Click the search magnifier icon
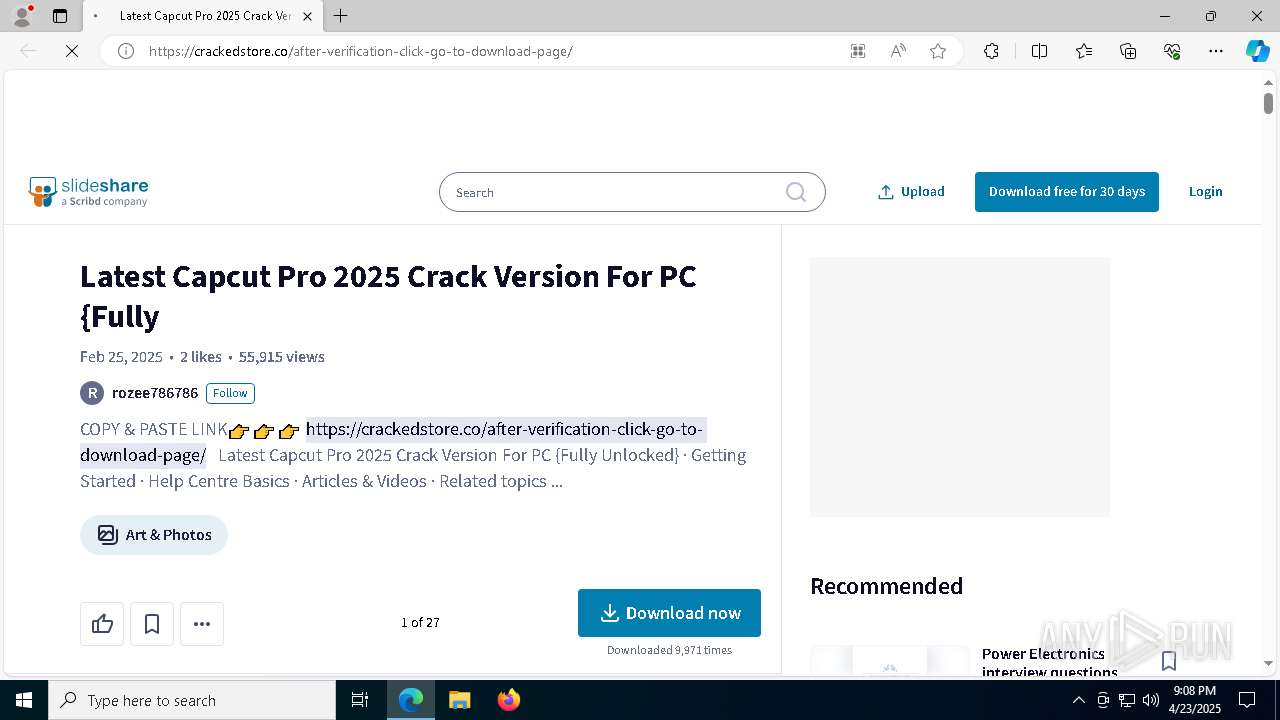The image size is (1280, 720). (796, 192)
